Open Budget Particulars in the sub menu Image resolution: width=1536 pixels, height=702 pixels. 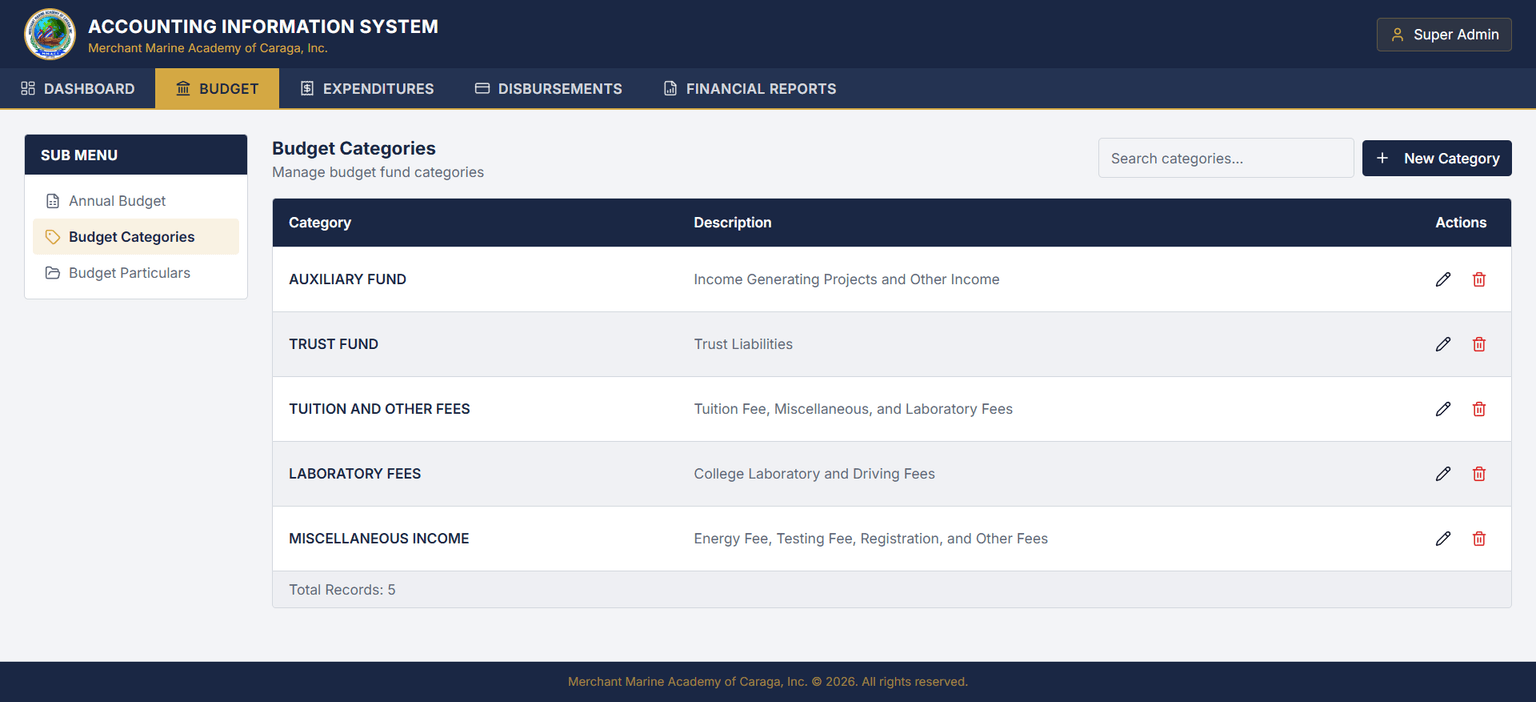[136, 273]
